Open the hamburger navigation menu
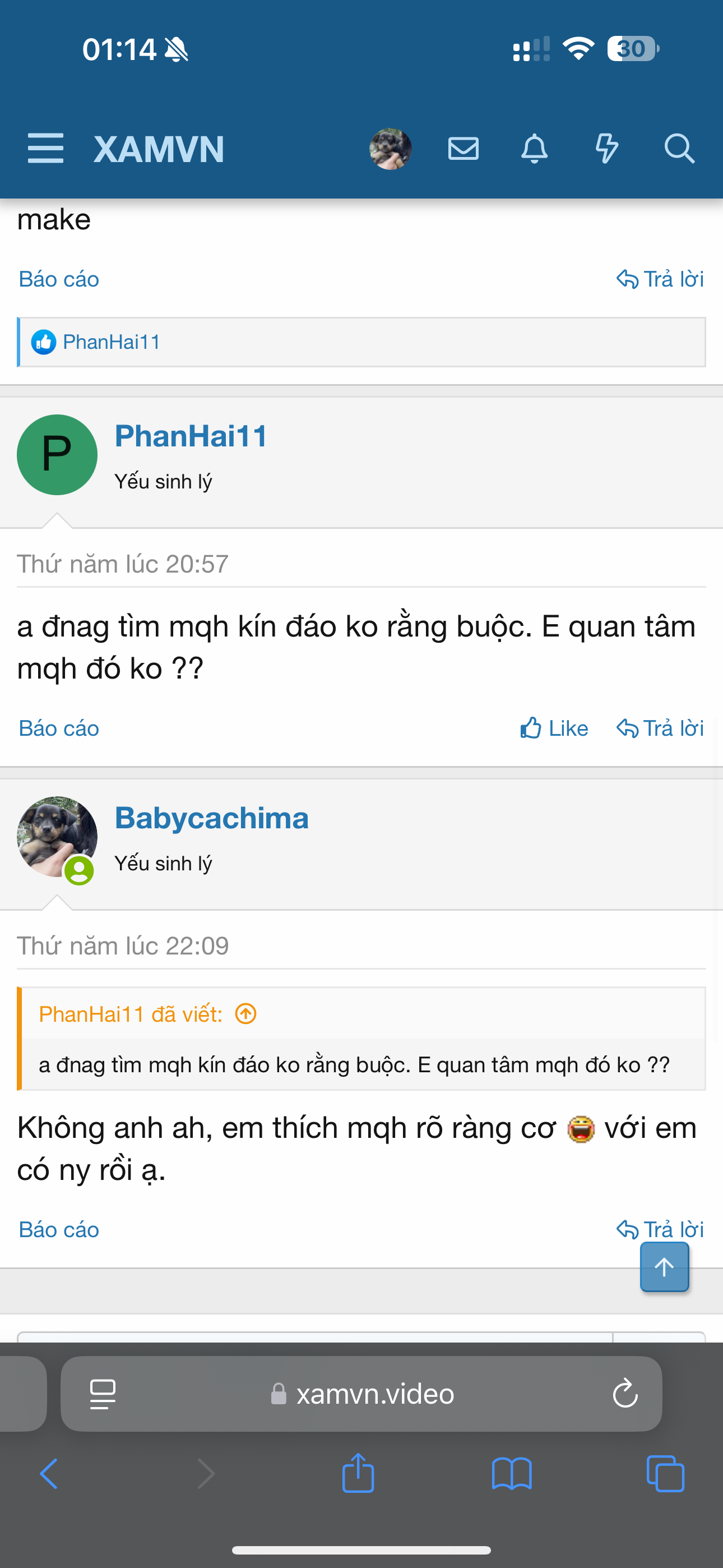Screen dimensions: 723x1568 point(45,149)
